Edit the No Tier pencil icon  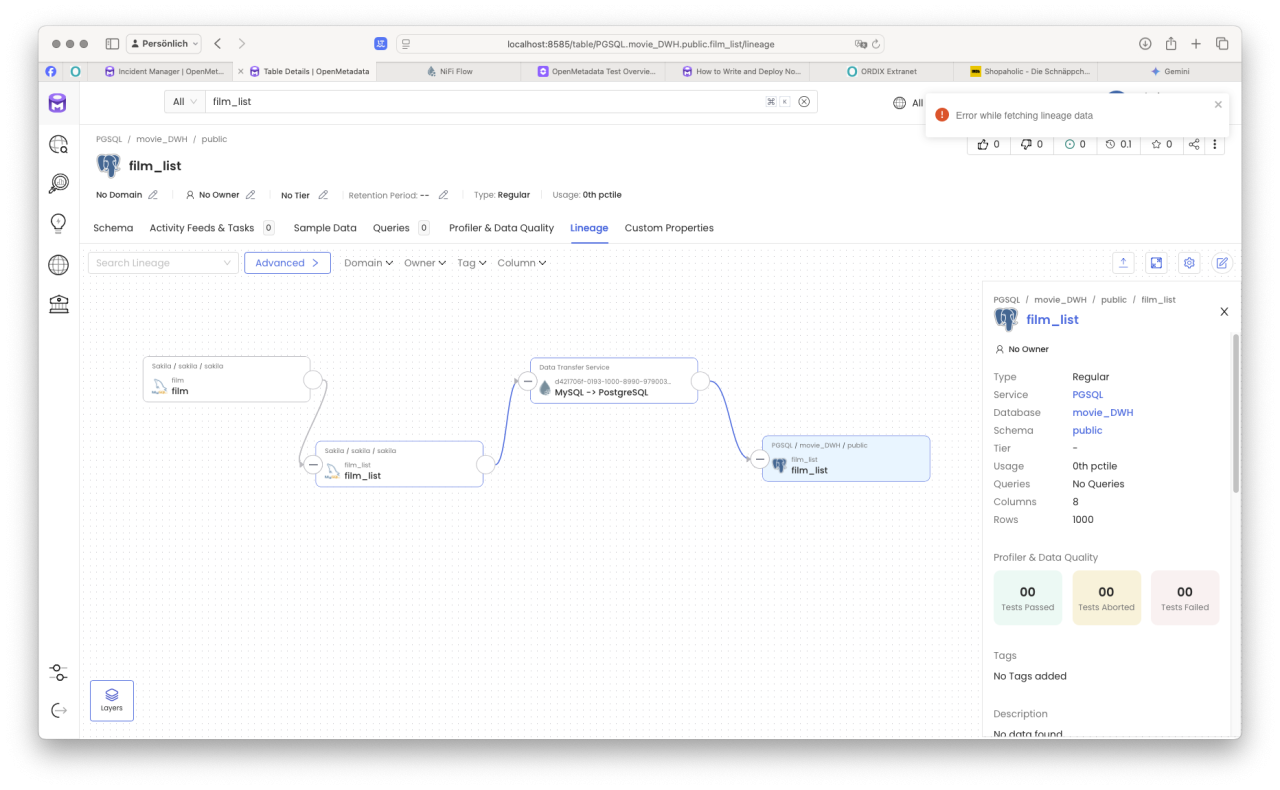click(321, 195)
